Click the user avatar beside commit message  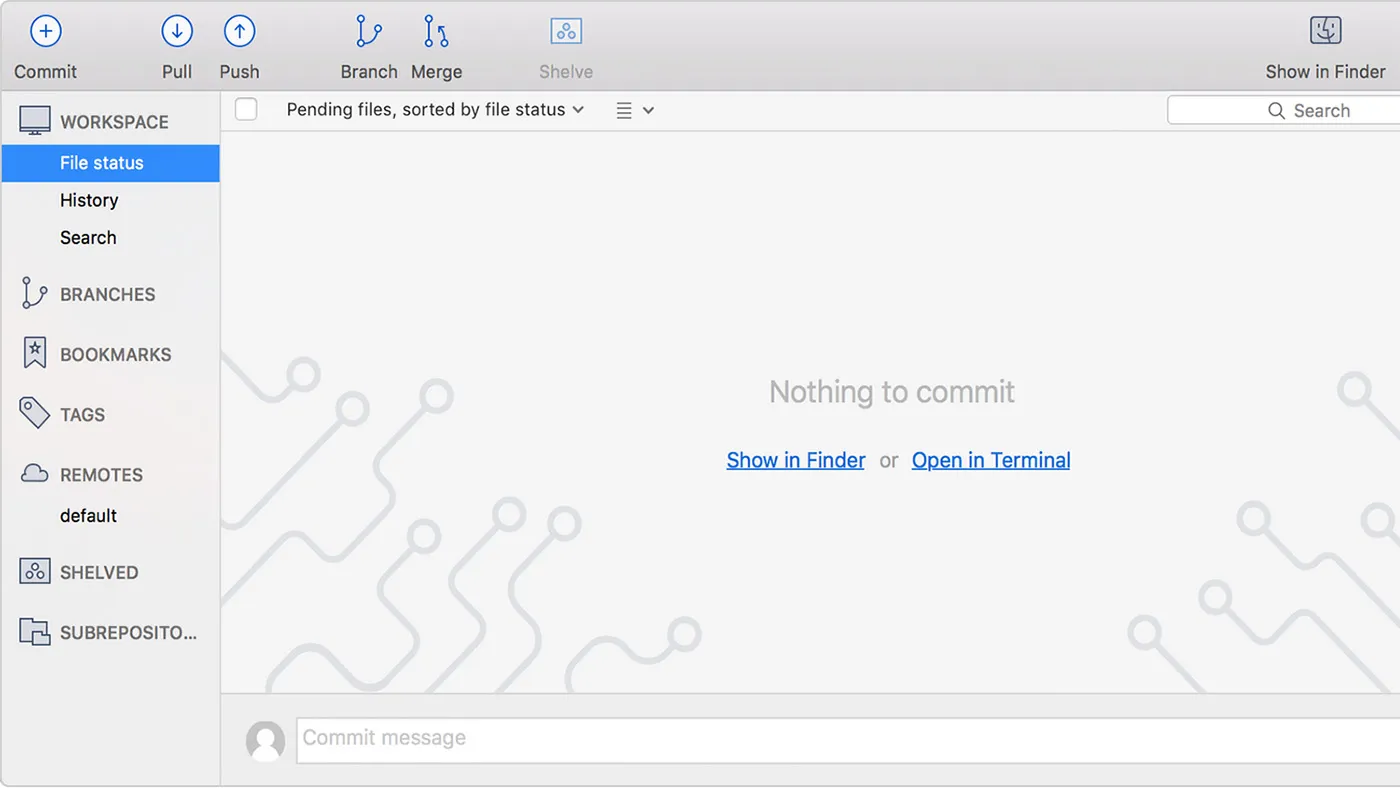coord(265,740)
